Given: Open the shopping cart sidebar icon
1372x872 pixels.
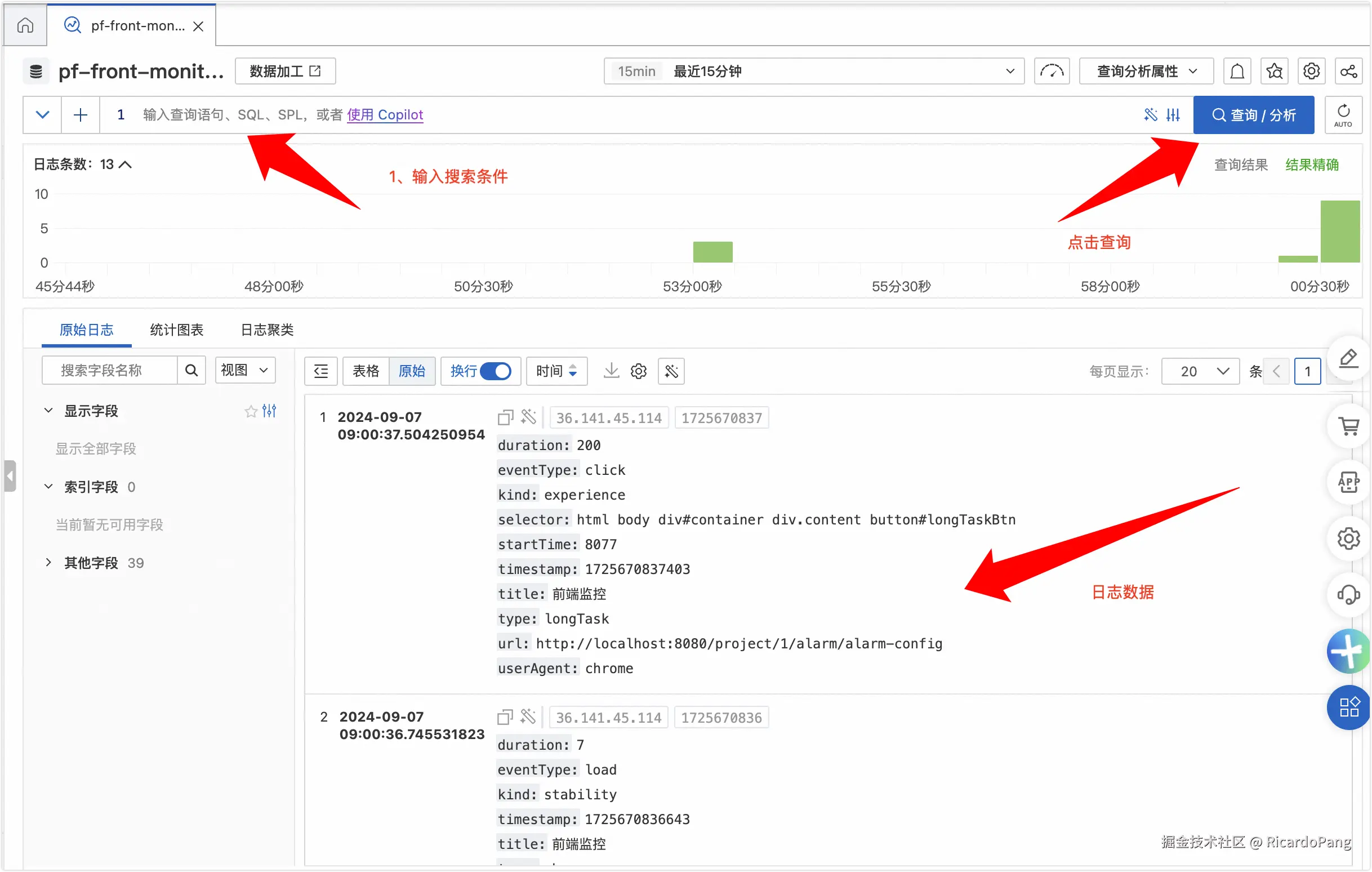Looking at the screenshot, I should (x=1349, y=426).
